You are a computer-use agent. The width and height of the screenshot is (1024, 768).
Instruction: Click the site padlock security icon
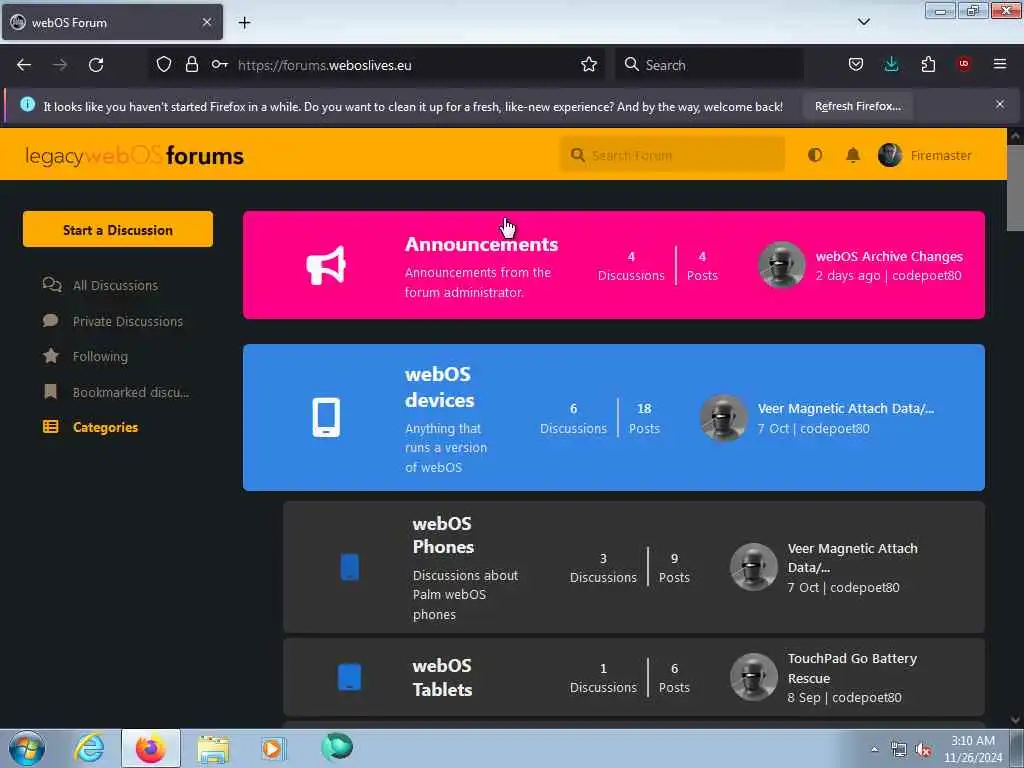pyautogui.click(x=191, y=64)
